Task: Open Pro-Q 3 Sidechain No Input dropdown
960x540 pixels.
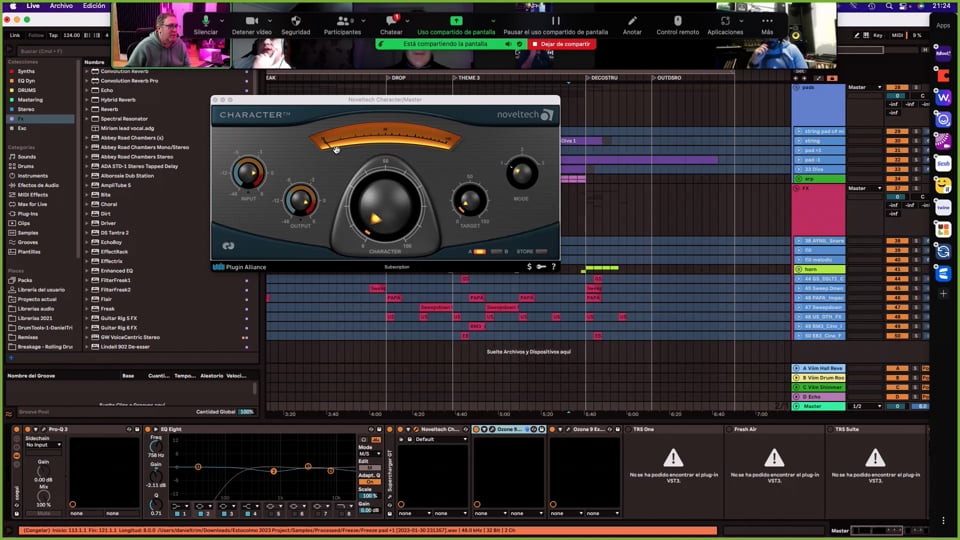Action: (x=43, y=444)
